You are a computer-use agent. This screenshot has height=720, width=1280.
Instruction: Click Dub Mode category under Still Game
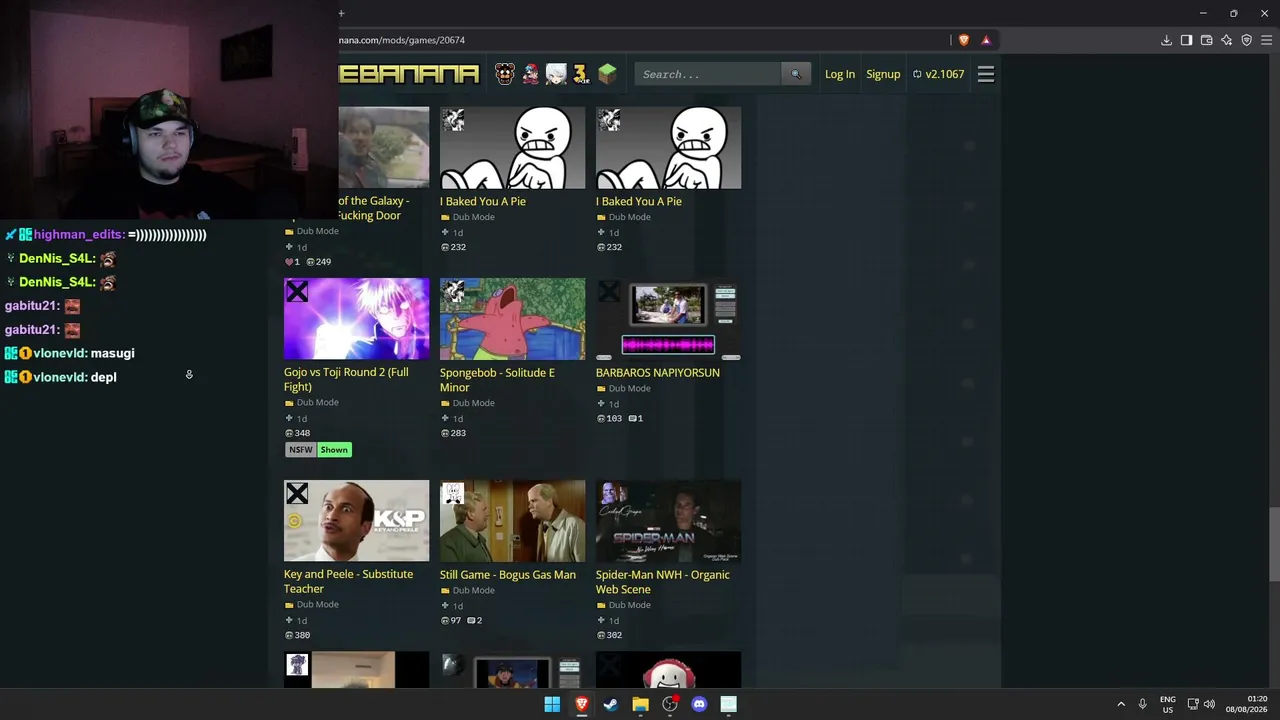tap(473, 591)
